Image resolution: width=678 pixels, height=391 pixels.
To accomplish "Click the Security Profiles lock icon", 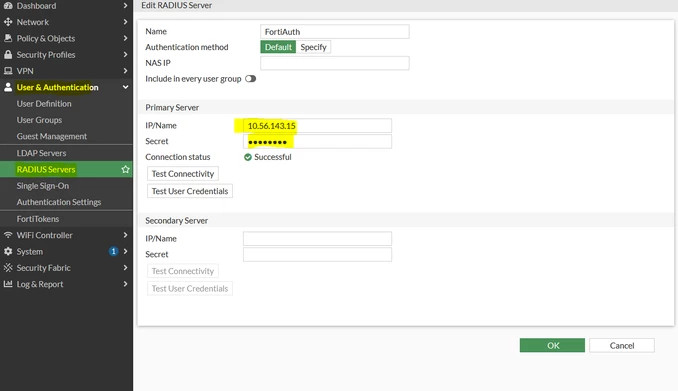I will coord(8,54).
